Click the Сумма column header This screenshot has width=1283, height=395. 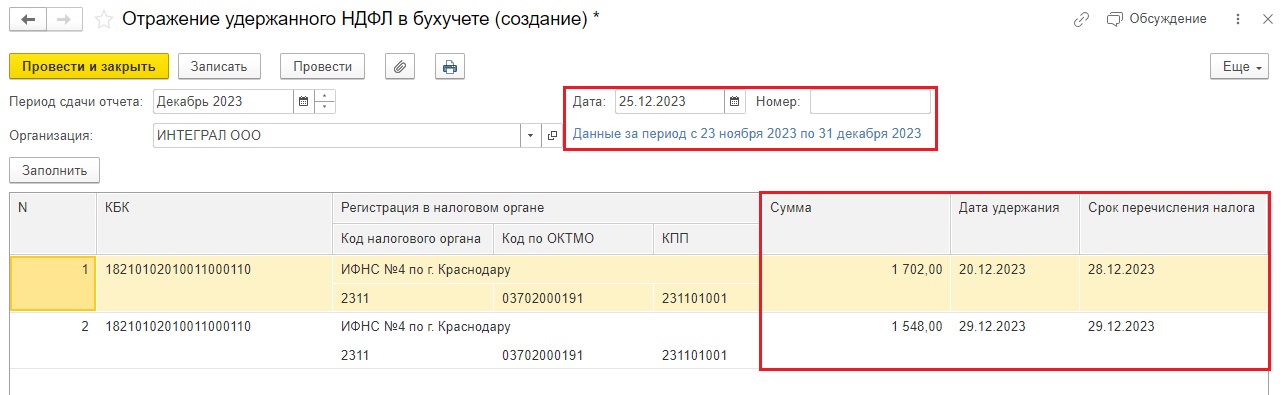(855, 223)
